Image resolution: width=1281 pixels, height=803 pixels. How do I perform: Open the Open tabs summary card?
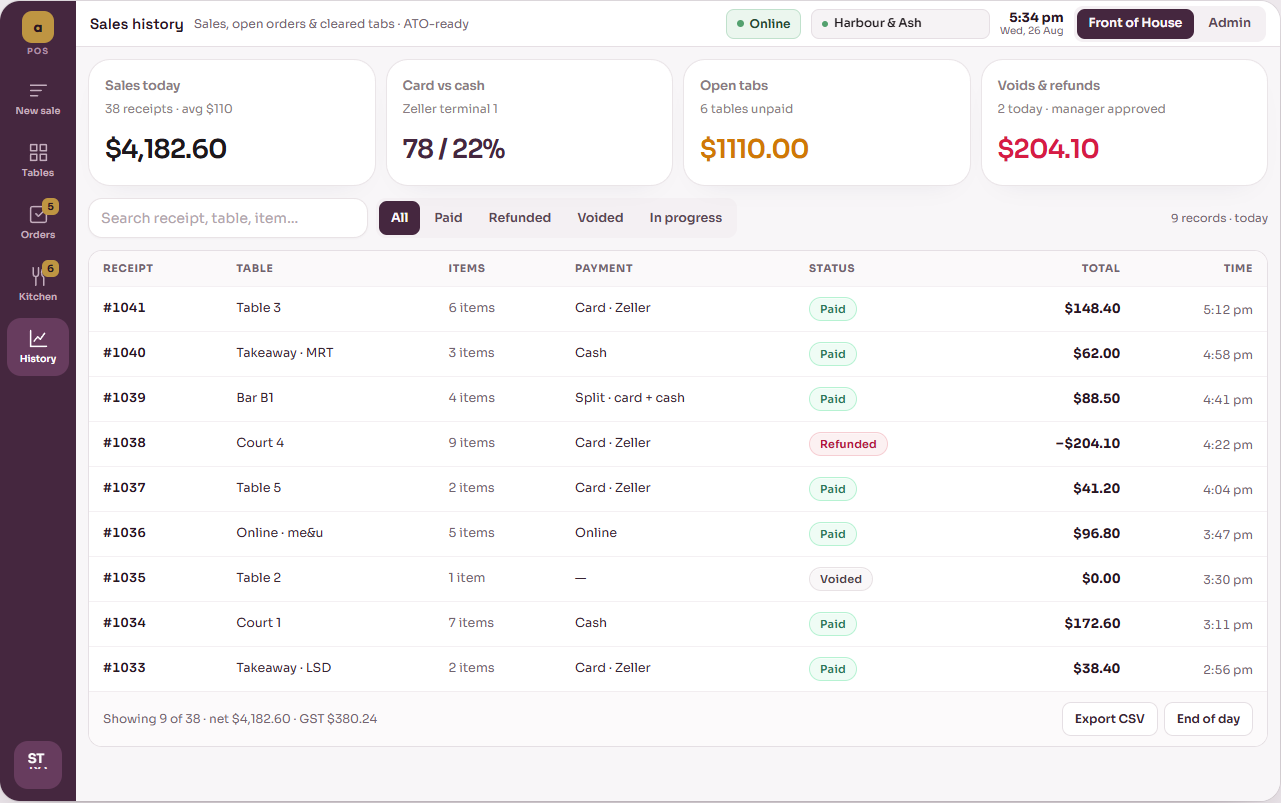827,122
